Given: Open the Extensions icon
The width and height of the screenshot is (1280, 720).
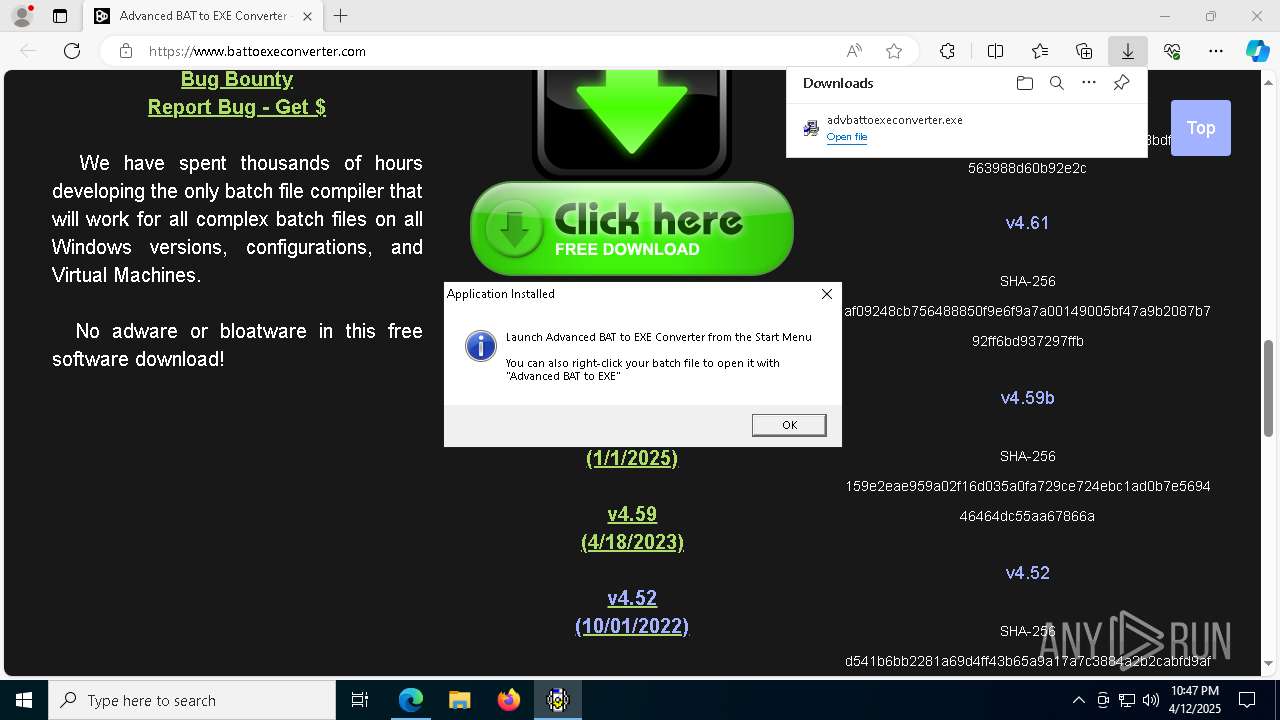Looking at the screenshot, I should point(947,51).
